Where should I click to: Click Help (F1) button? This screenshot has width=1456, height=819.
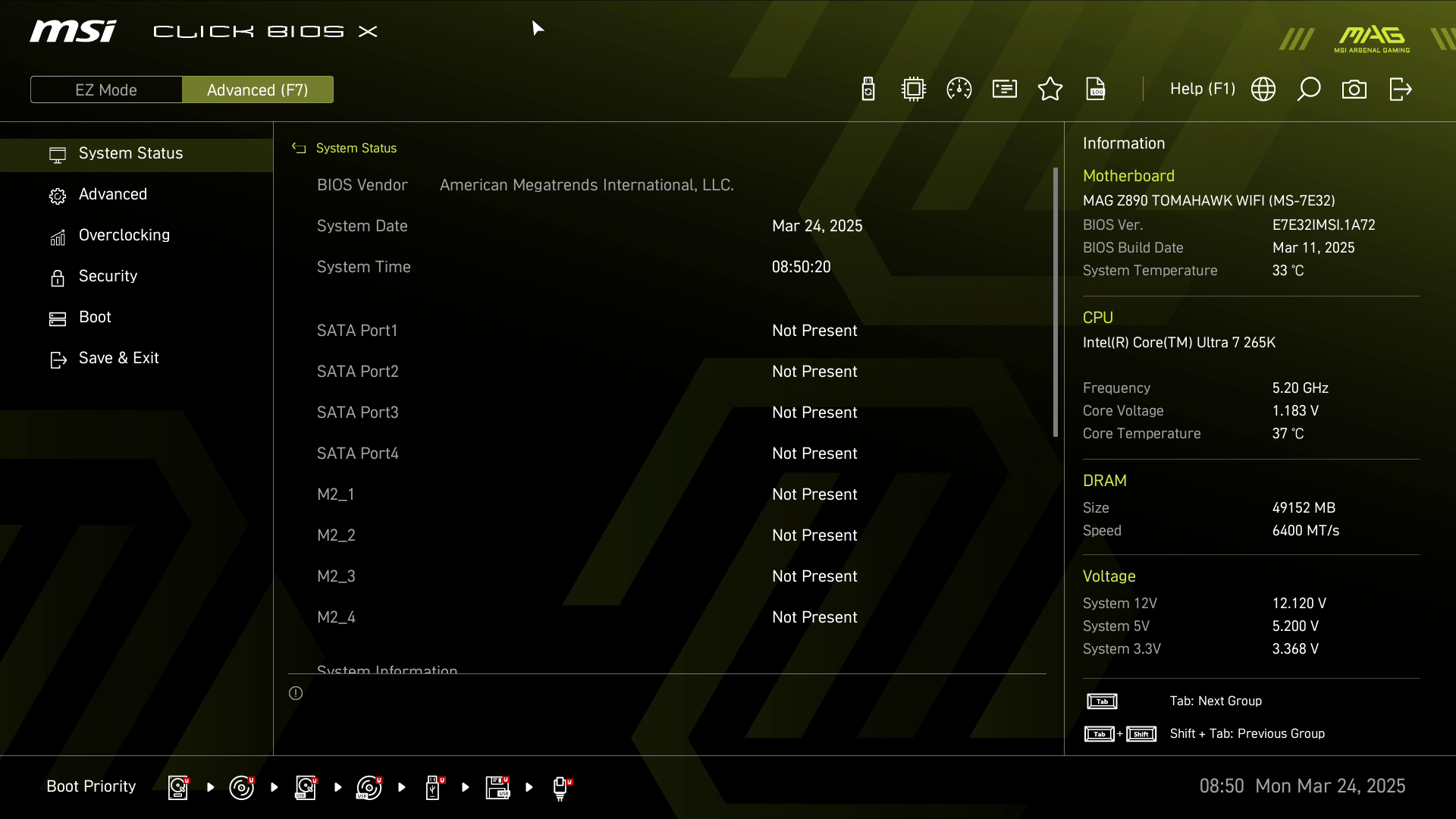click(1202, 89)
